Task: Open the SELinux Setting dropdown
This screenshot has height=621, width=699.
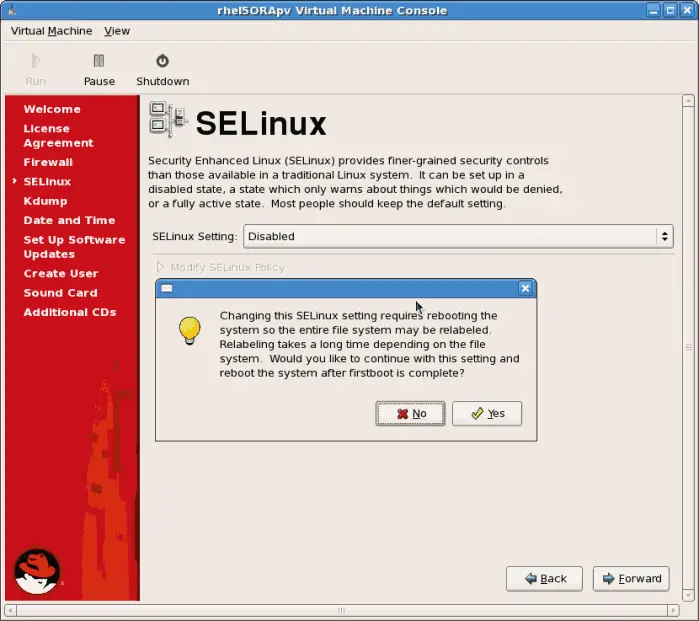Action: [x=458, y=236]
